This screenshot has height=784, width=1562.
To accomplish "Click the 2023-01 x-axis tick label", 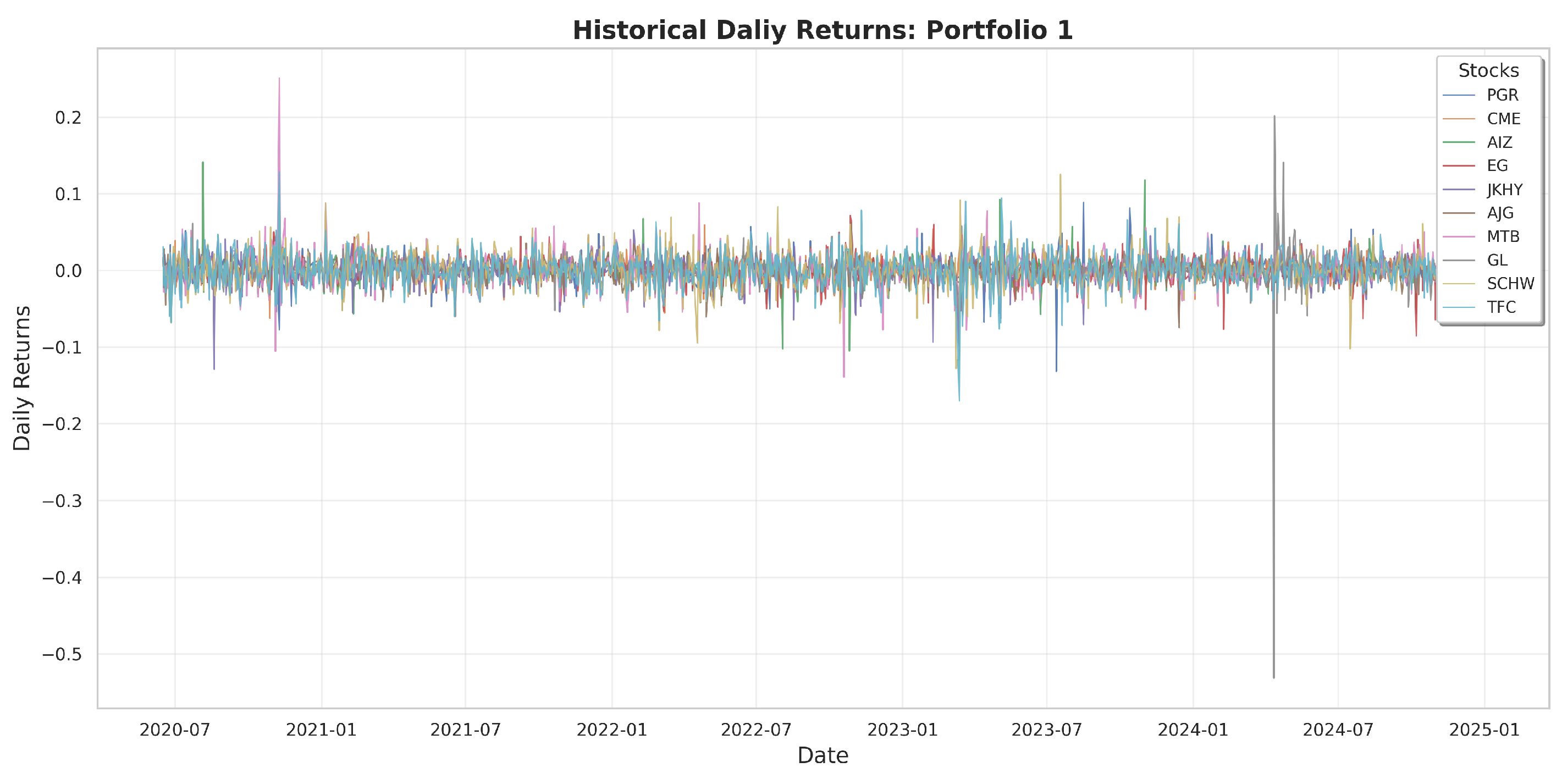I will (902, 730).
